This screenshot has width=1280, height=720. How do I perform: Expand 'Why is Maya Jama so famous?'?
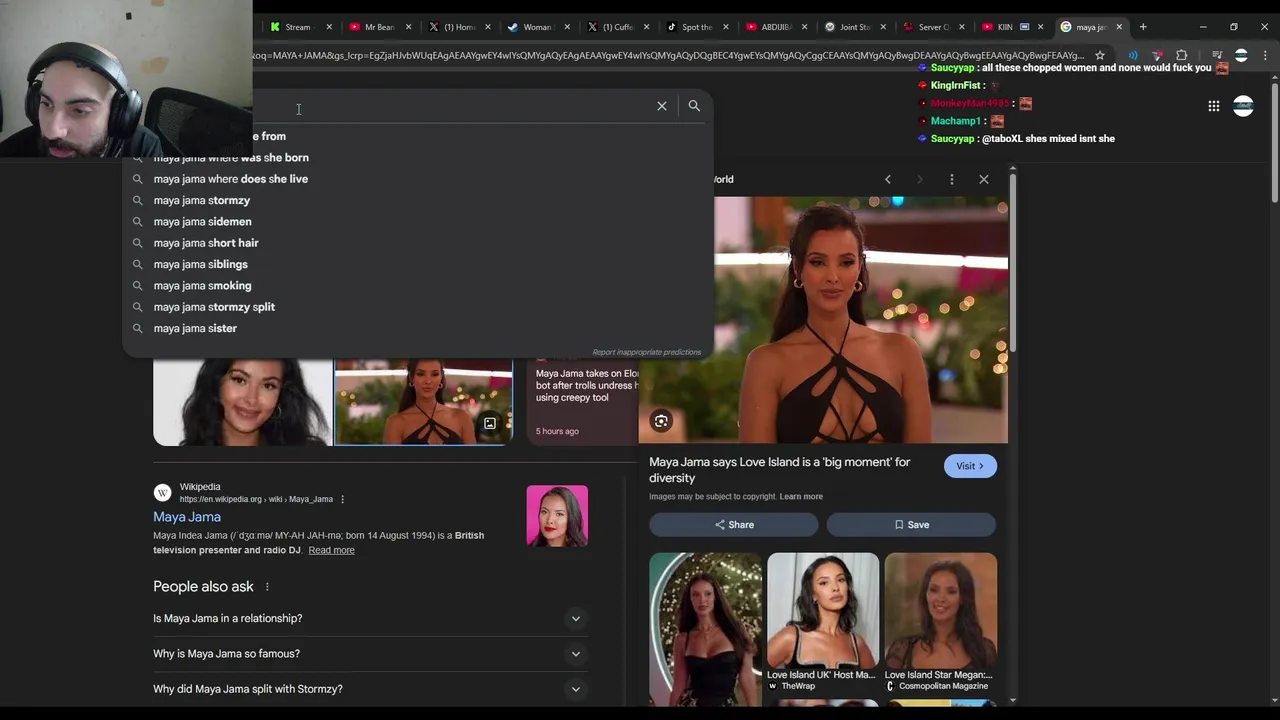(370, 654)
